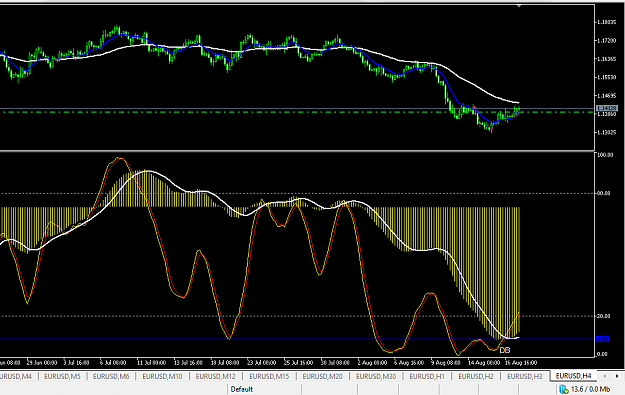
Task: Click the 23 Jul 00:00 time axis label
Action: click(261, 363)
